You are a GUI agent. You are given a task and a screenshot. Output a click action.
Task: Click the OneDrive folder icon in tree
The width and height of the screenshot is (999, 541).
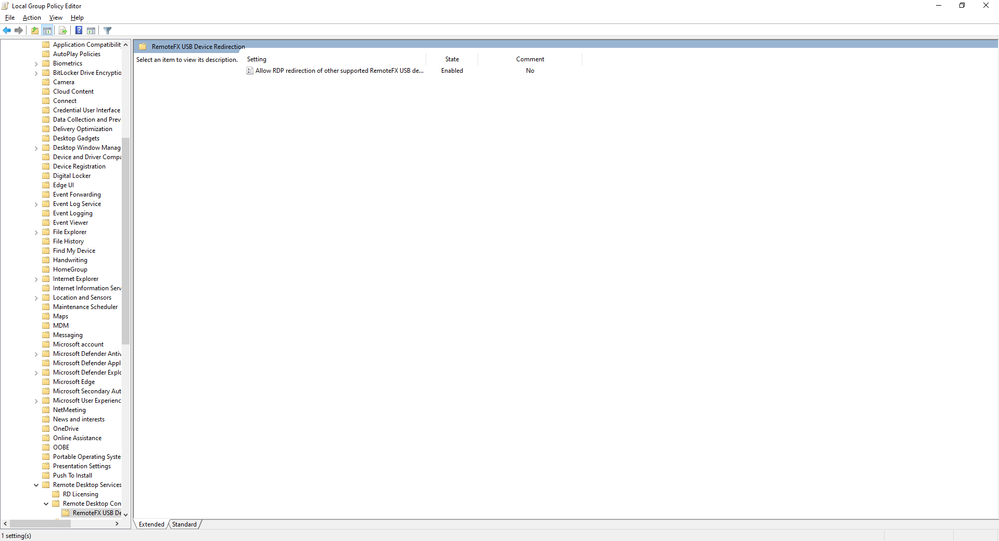46,429
